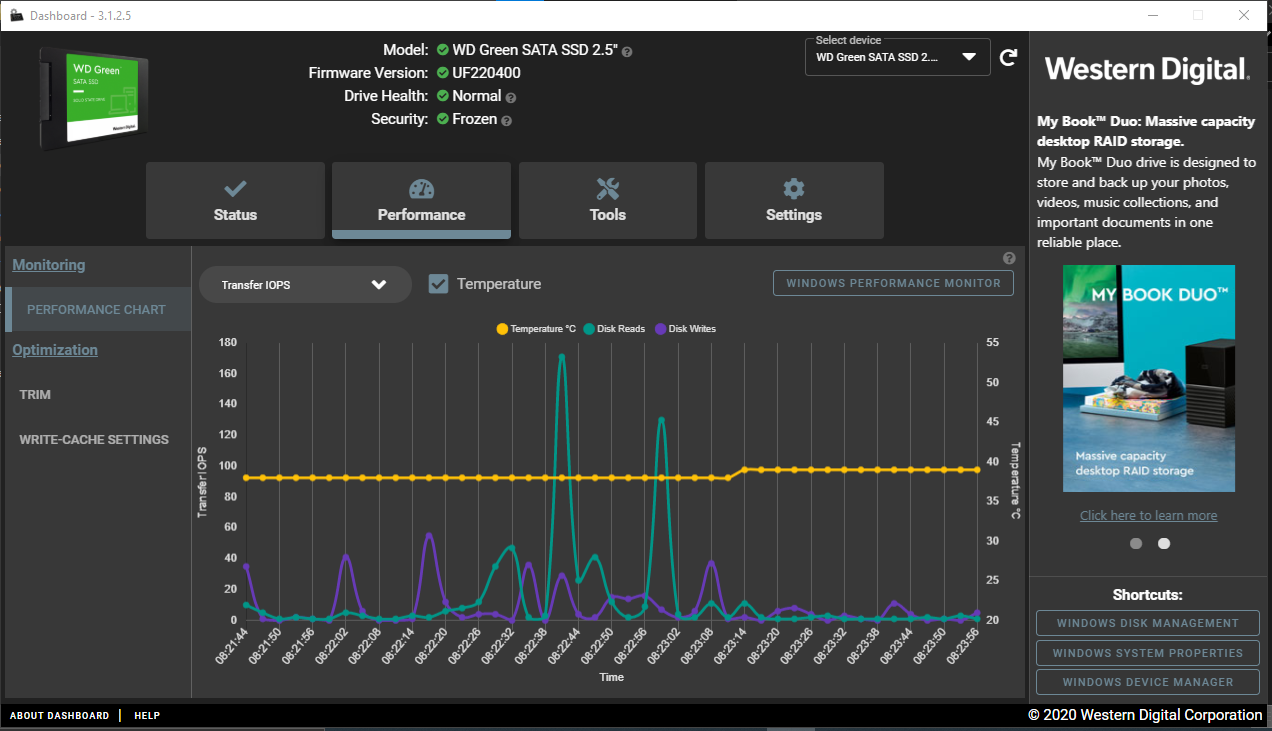This screenshot has height=731, width=1272.
Task: Click the Monitoring section heading
Action: coord(49,265)
